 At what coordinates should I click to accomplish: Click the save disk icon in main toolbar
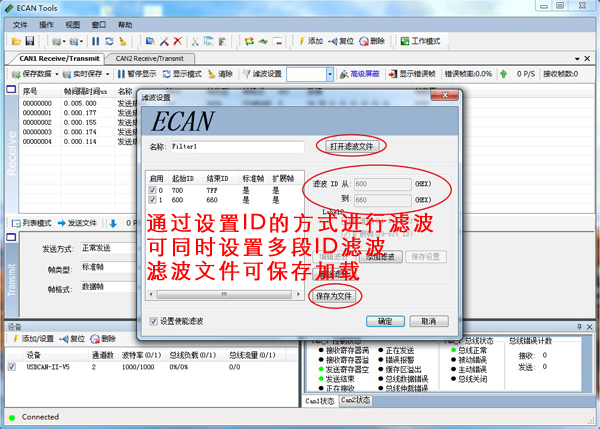30,41
